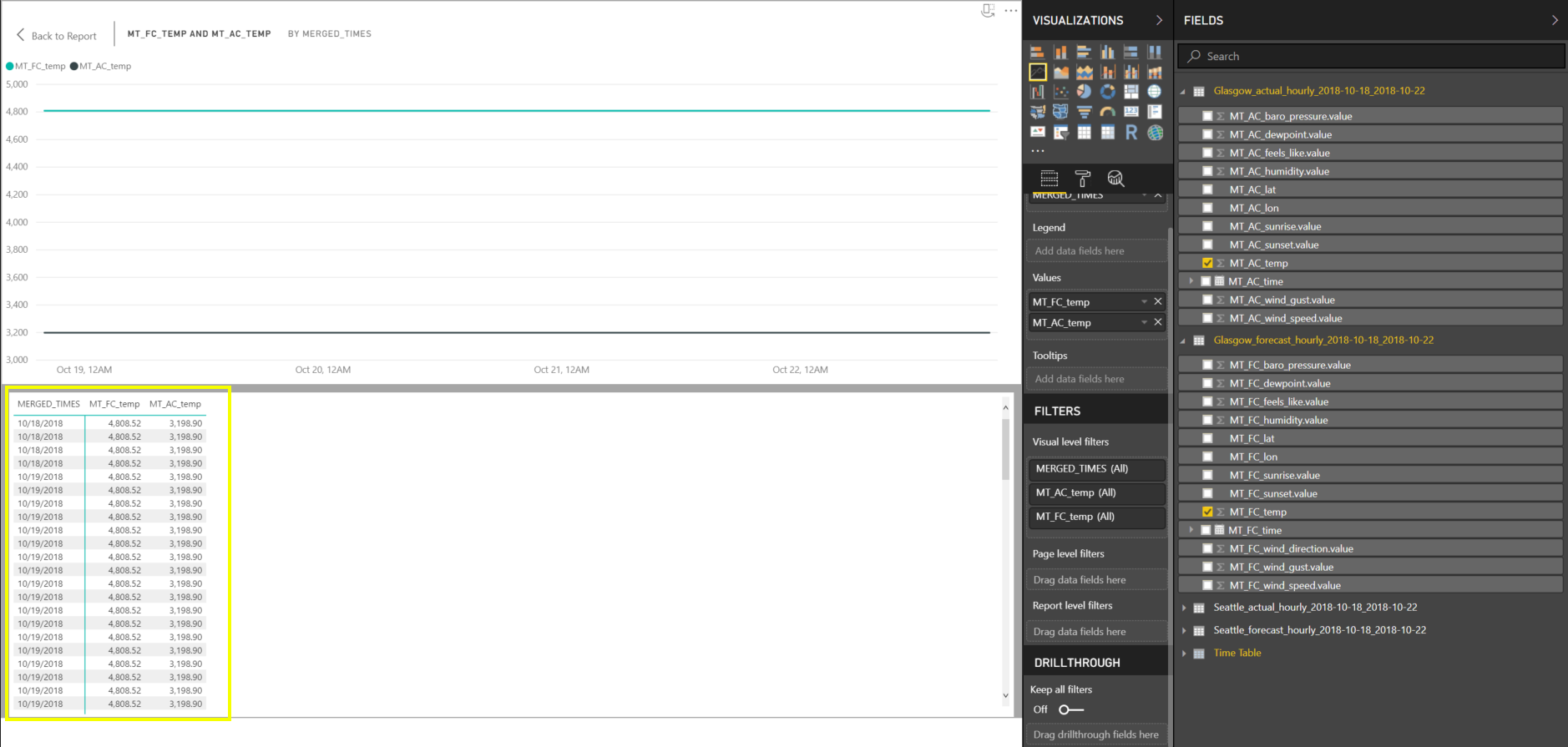
Task: Open more options ellipsis above chart
Action: tap(1011, 11)
